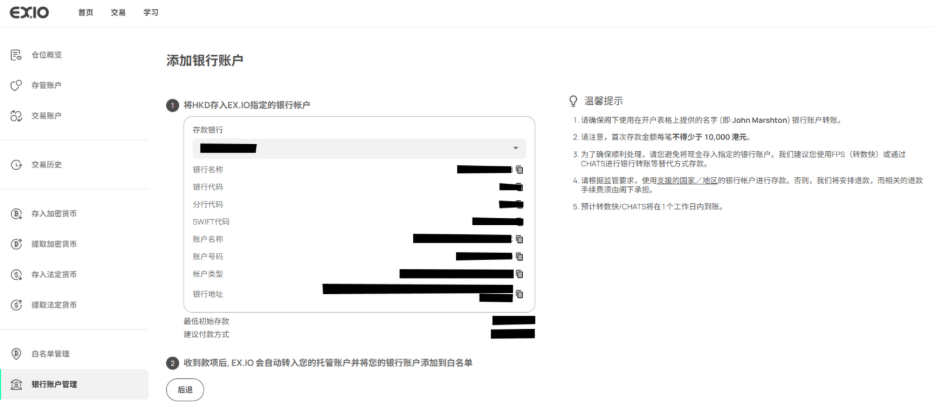The height and width of the screenshot is (417, 936).
Task: Copy the bank code (银行代码) value
Action: click(x=519, y=187)
